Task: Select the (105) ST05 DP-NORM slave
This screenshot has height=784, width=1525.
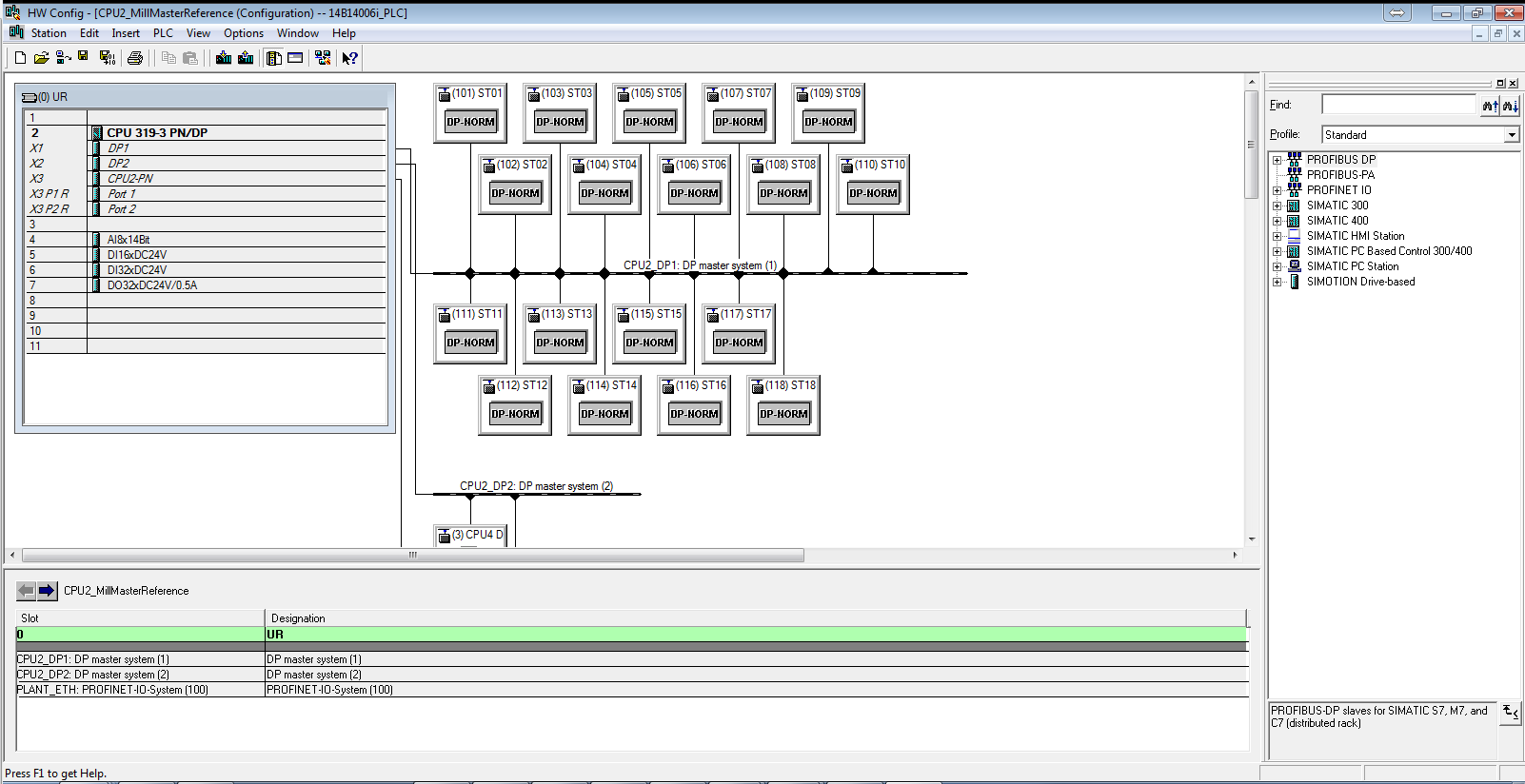Action: [649, 122]
